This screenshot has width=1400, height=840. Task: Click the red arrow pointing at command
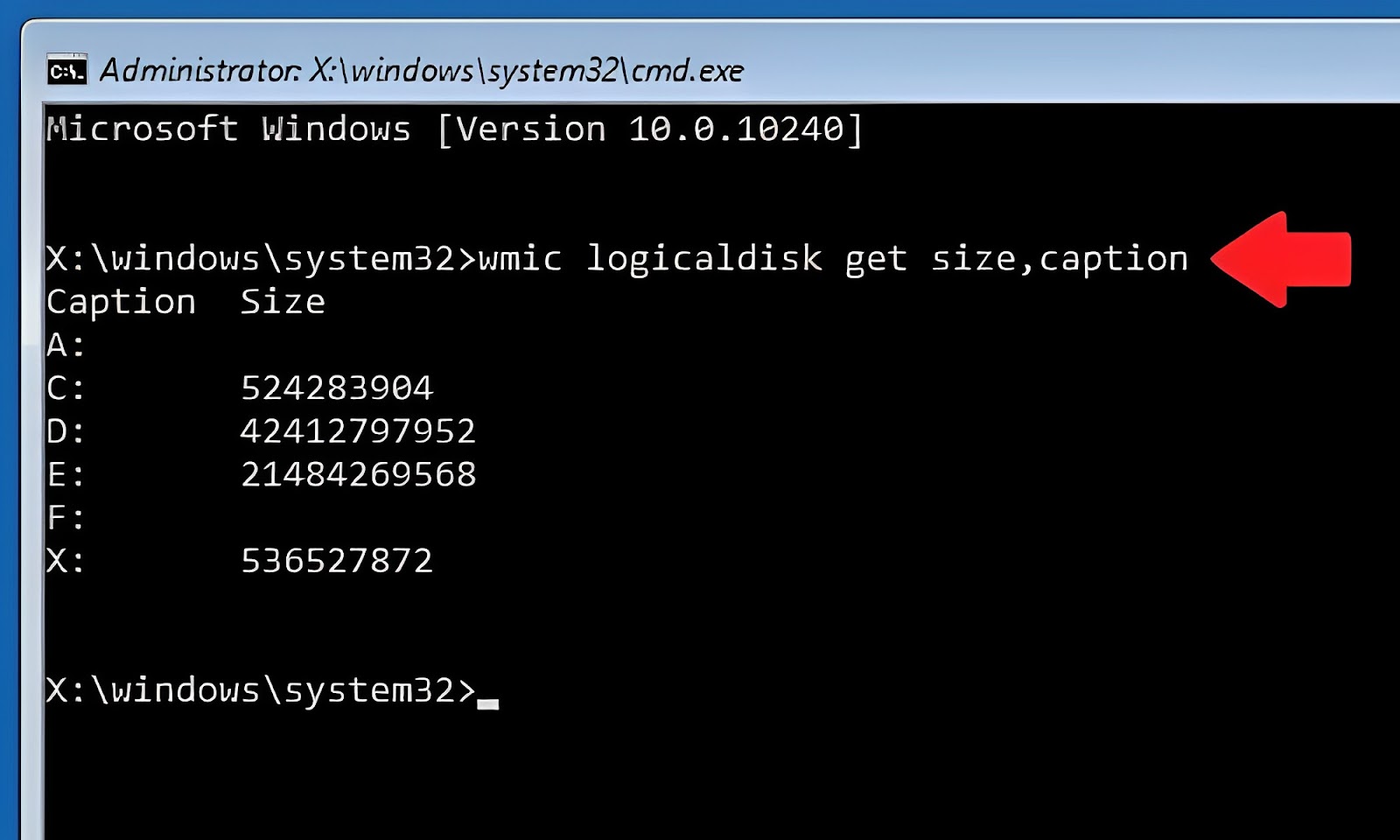point(1281,259)
